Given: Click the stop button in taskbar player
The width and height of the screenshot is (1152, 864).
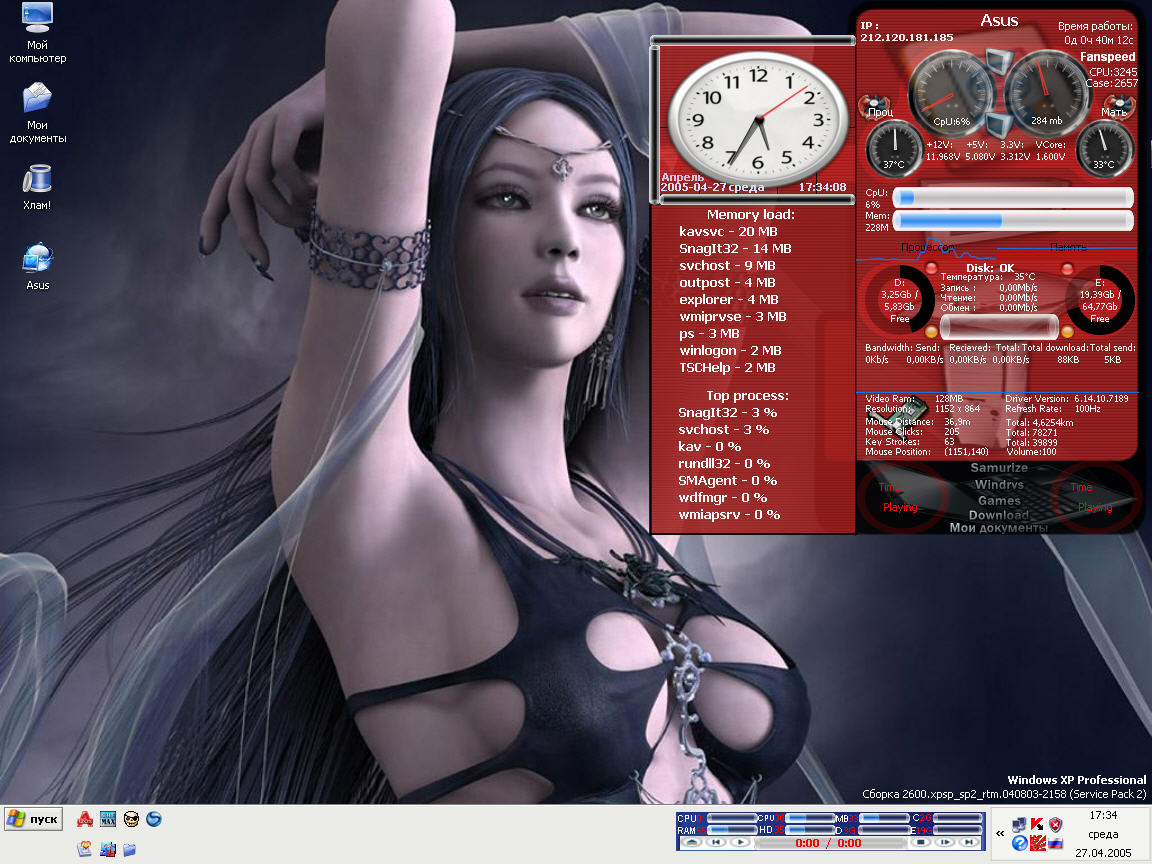Looking at the screenshot, I should [921, 843].
